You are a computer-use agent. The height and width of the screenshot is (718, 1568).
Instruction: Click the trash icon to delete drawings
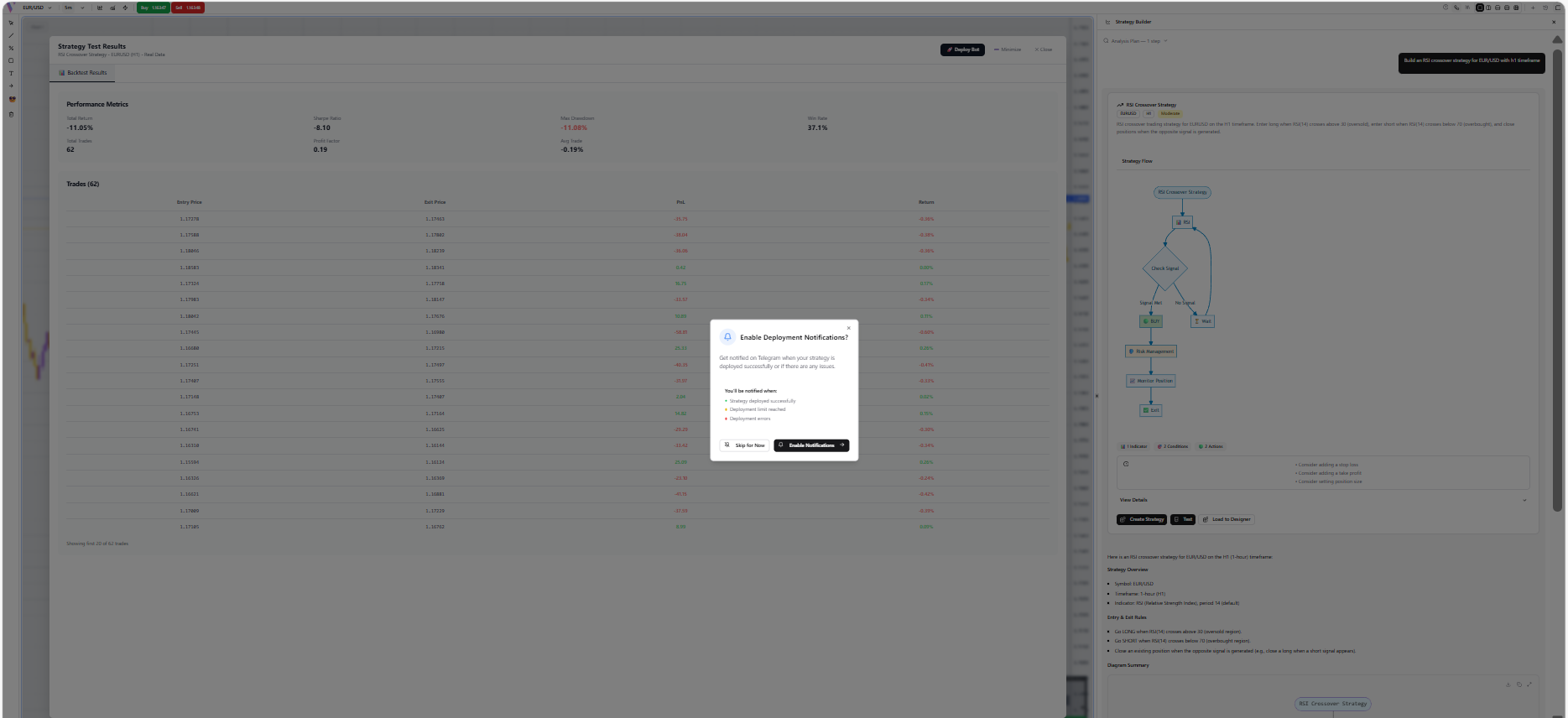11,114
